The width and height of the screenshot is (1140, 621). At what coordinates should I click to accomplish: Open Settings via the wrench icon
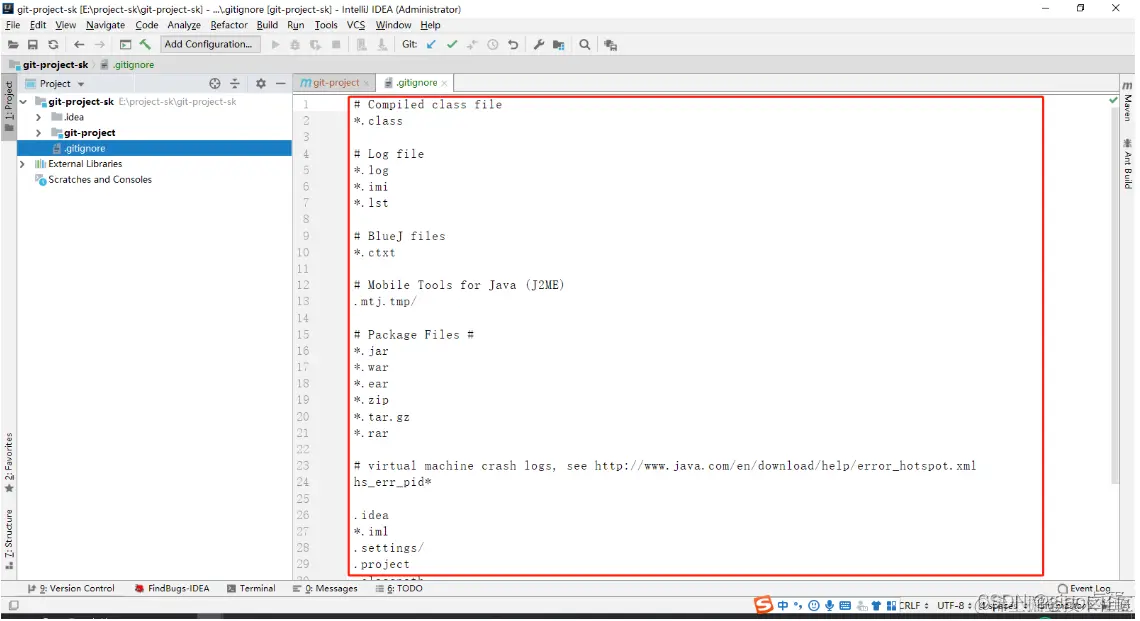(539, 44)
